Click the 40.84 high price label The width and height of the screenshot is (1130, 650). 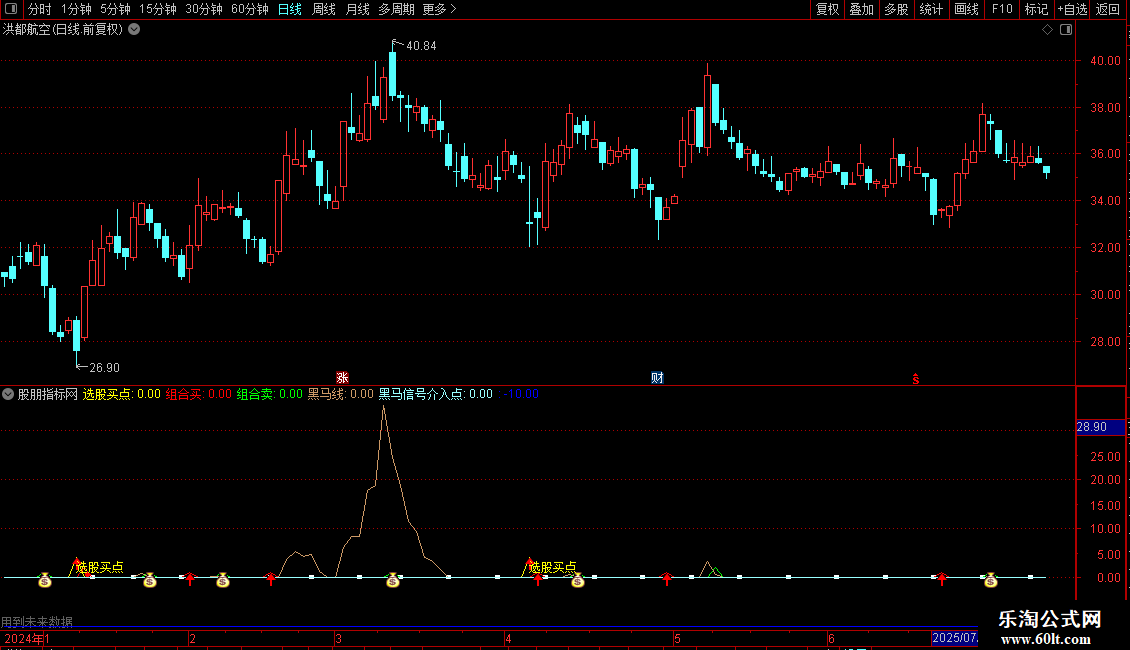click(x=422, y=46)
